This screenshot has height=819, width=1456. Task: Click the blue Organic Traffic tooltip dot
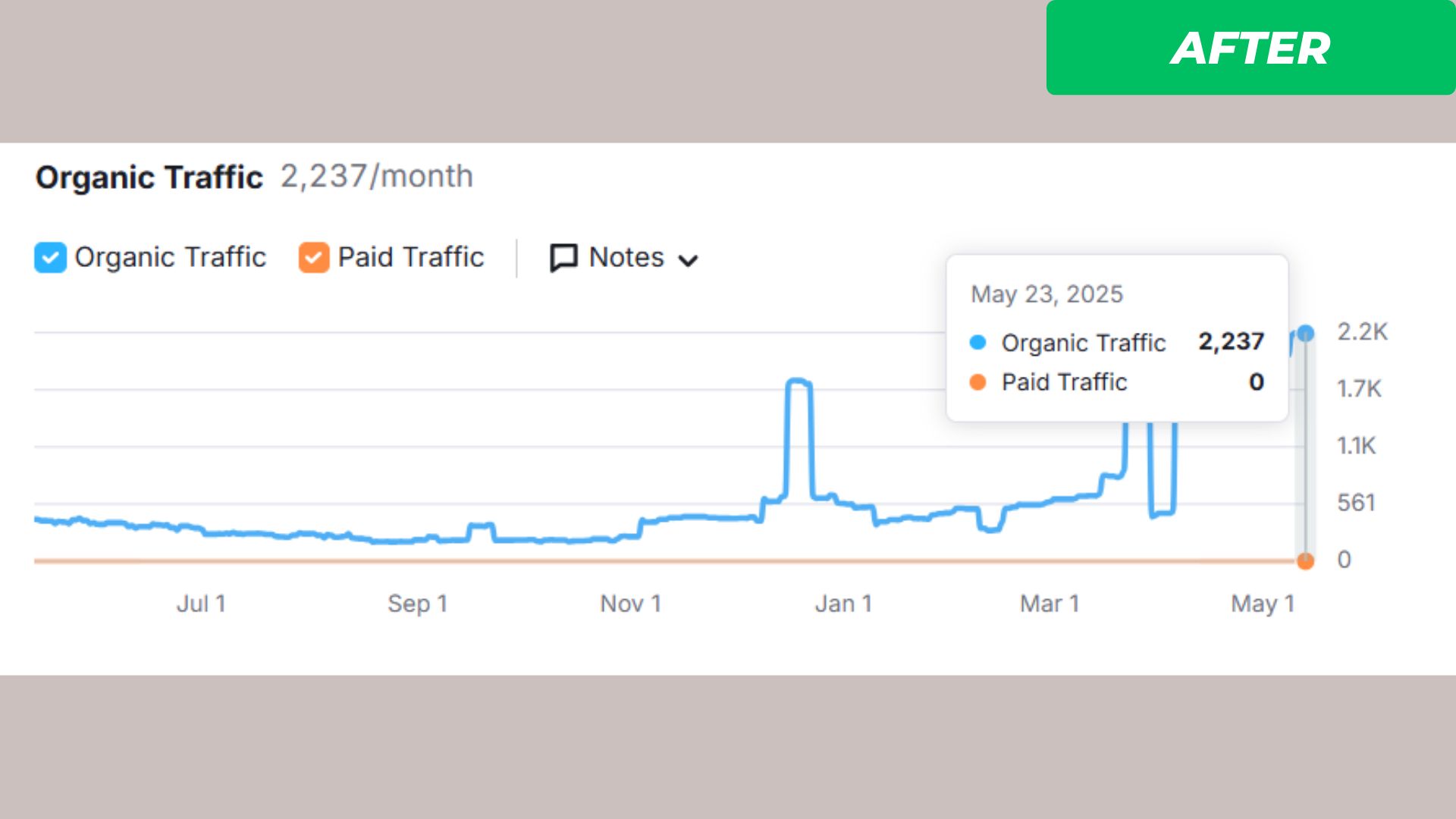coord(977,343)
